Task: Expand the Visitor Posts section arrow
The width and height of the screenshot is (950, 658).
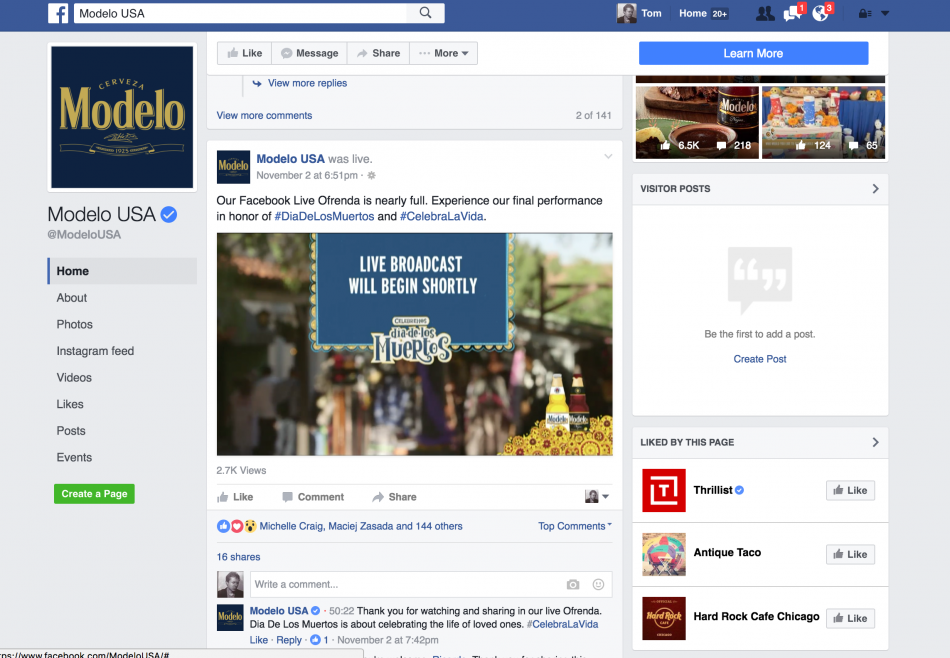Action: [x=875, y=188]
